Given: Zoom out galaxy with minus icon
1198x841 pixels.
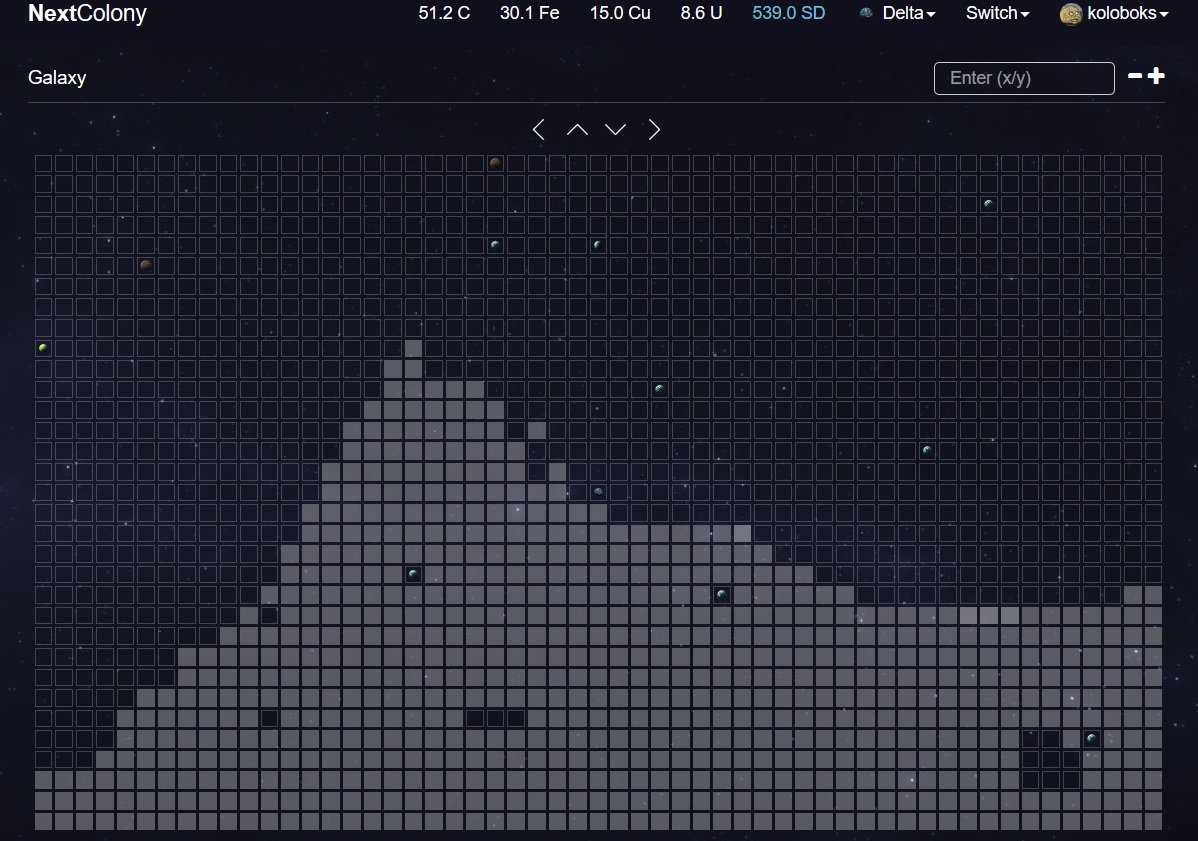Looking at the screenshot, I should [x=1135, y=76].
